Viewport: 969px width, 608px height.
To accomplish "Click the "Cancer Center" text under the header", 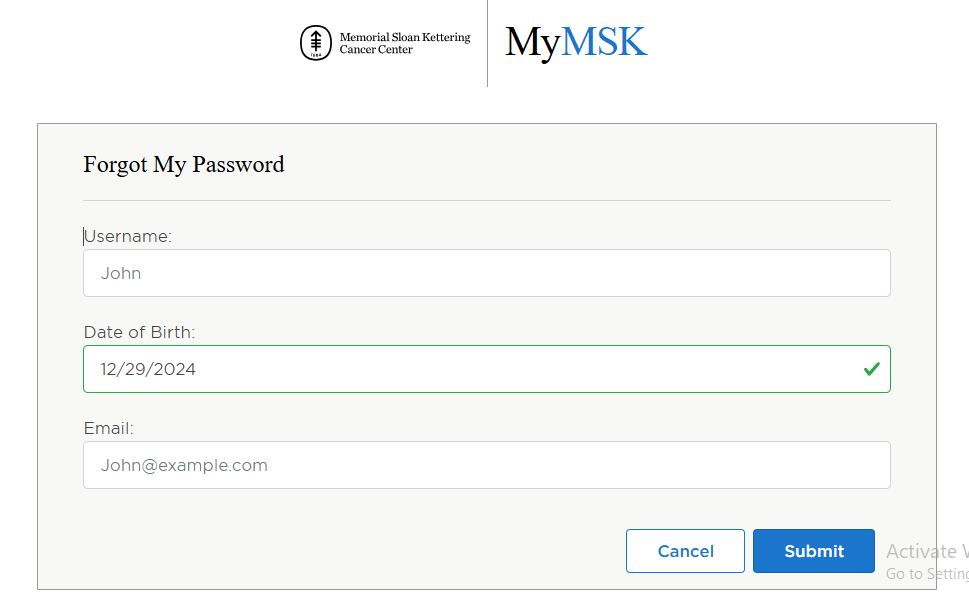I will tap(376, 50).
